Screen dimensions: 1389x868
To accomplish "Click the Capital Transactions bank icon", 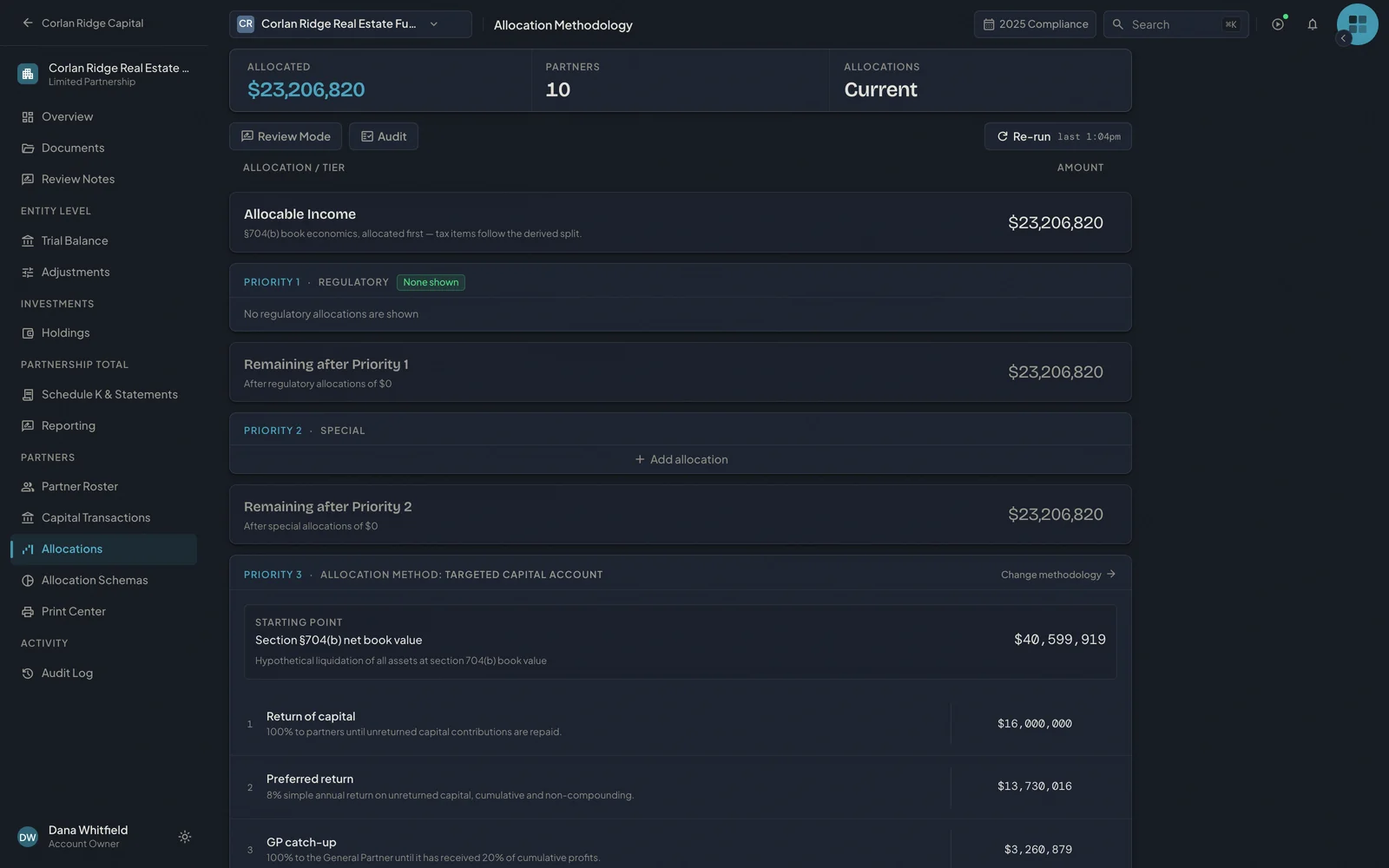I will tap(28, 517).
